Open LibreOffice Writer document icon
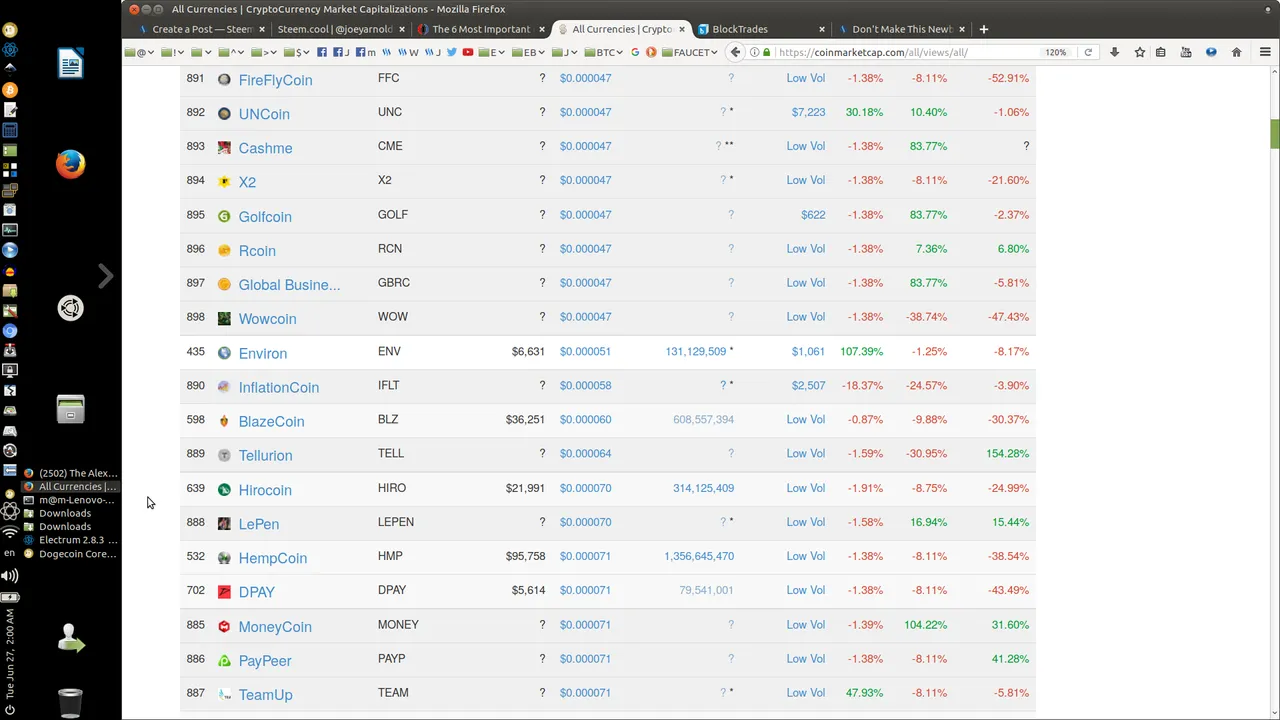 [x=70, y=64]
